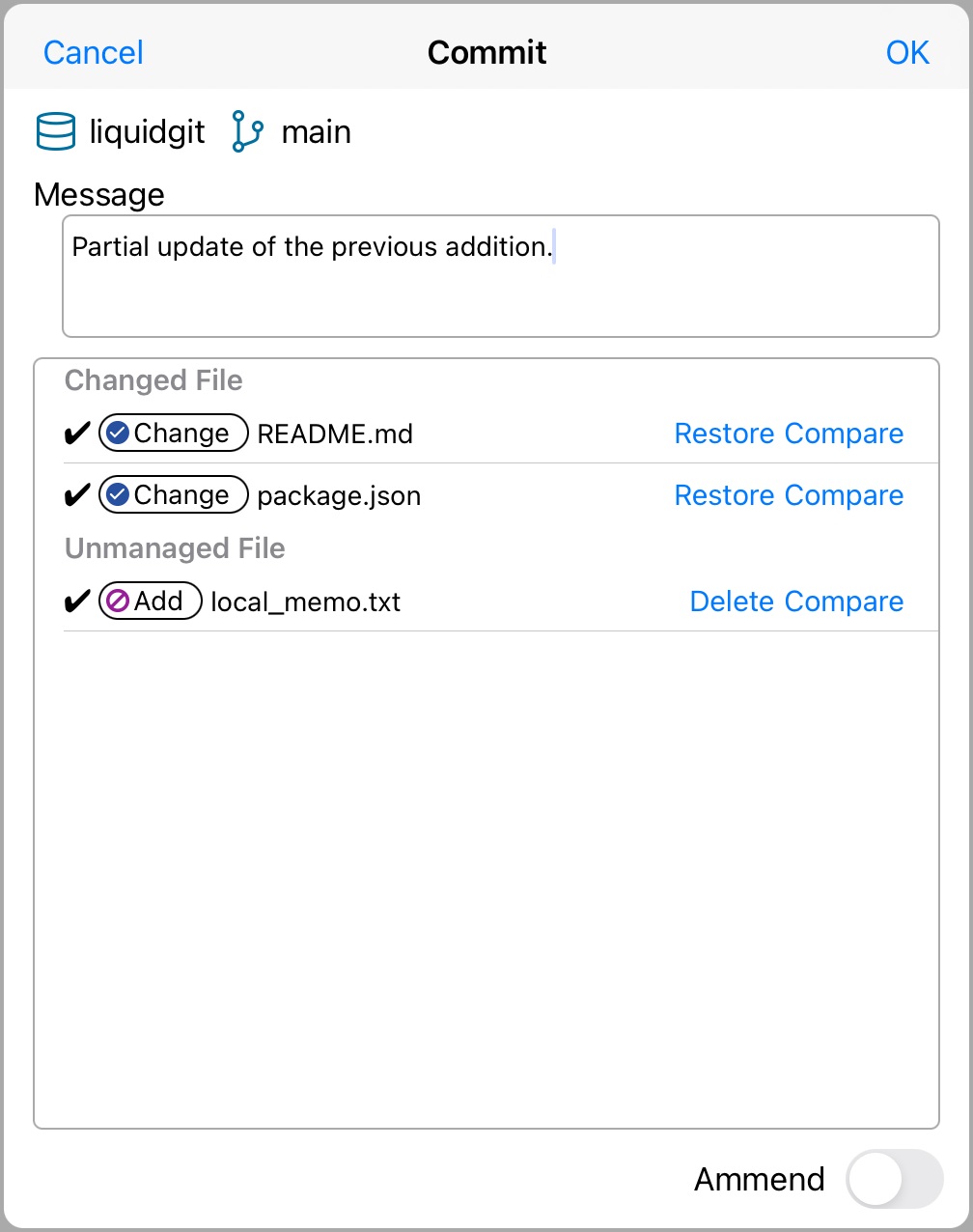Compare the local_memo.txt file
Screen dimensions: 973x1232
pos(844,602)
